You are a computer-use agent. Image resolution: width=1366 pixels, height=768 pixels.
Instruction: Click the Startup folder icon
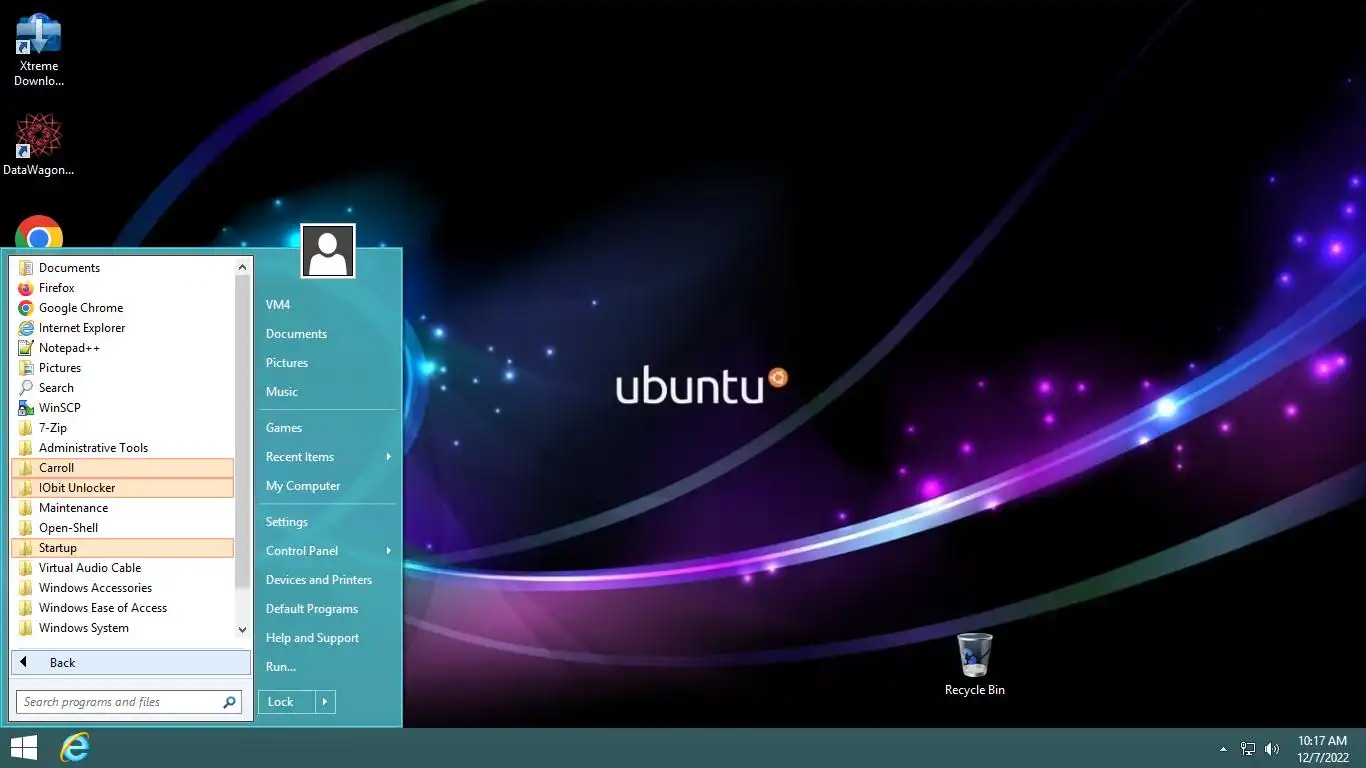[x=26, y=548]
